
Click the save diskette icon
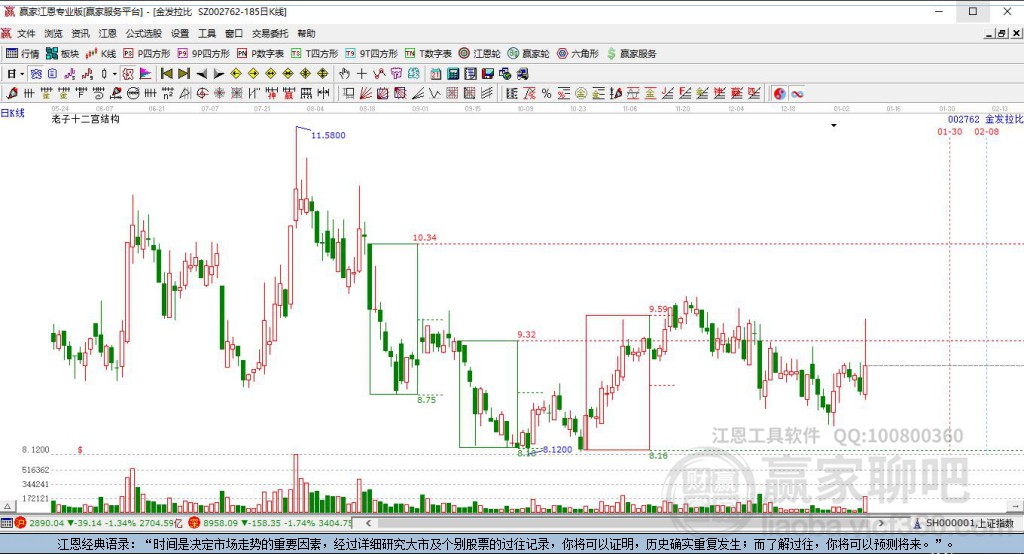487,74
